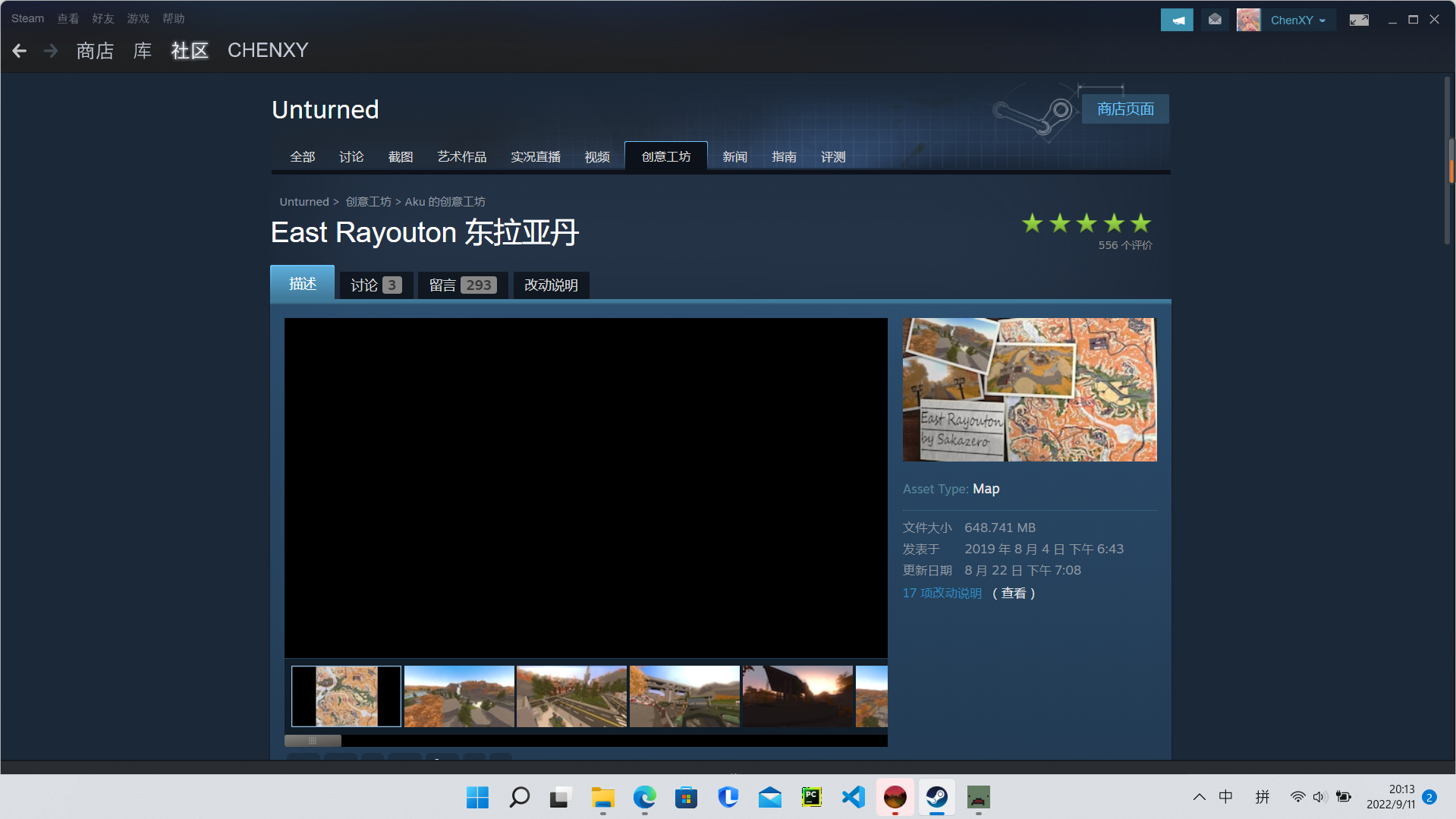Image resolution: width=1456 pixels, height=819 pixels.
Task: Open the 讨论 3 tab
Action: [x=376, y=285]
